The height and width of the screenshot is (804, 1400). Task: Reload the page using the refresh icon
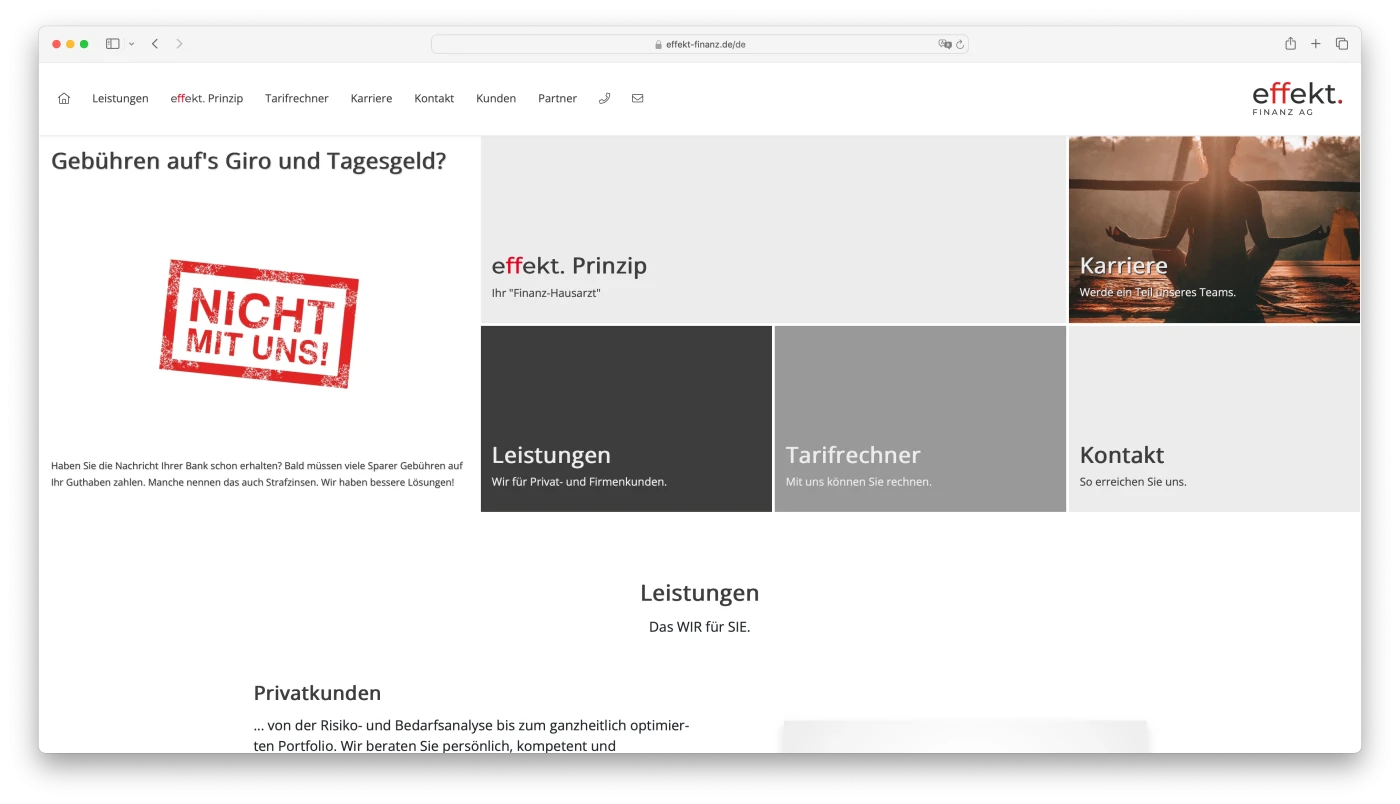(x=959, y=43)
